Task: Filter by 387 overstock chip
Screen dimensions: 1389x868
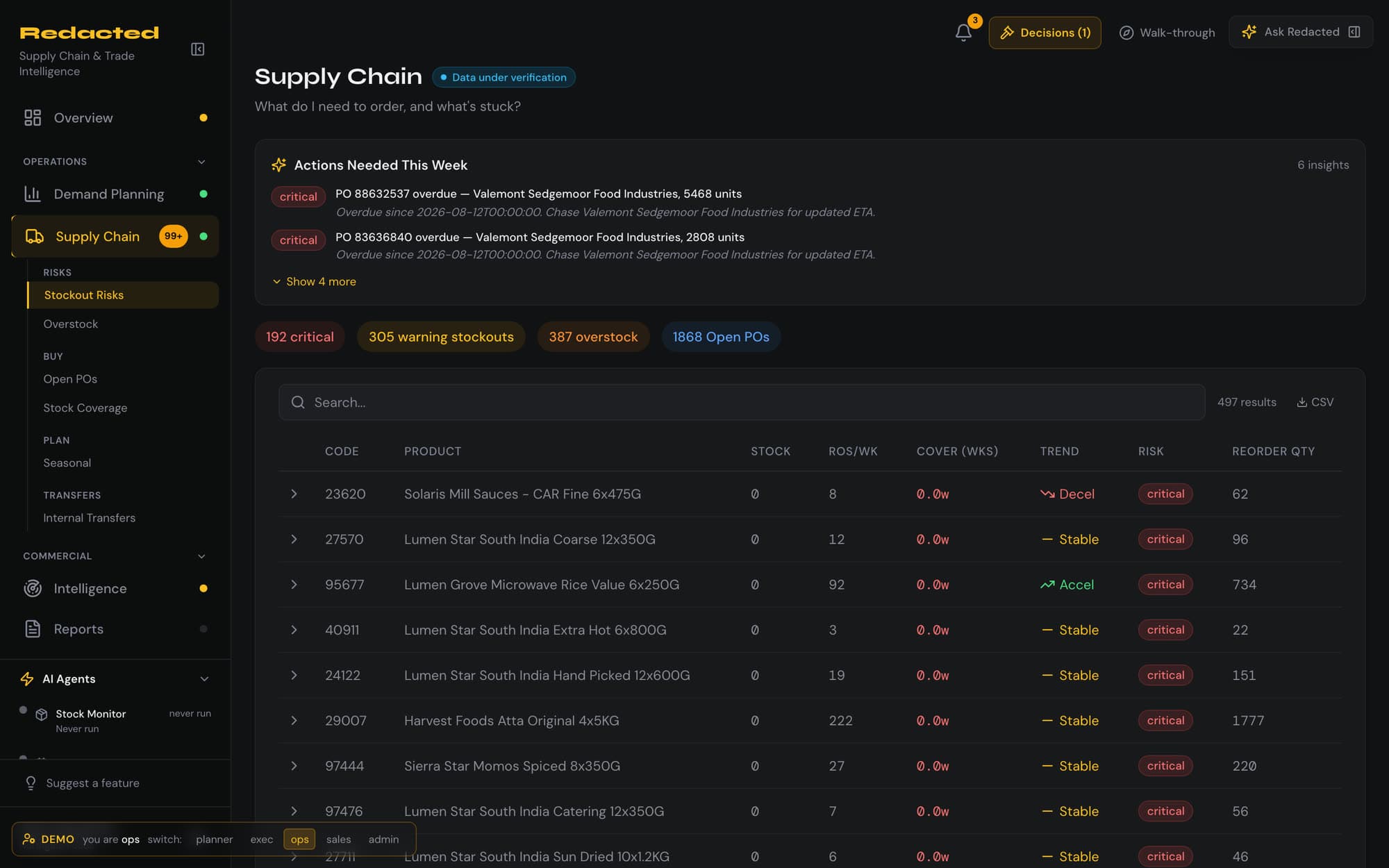Action: (593, 337)
